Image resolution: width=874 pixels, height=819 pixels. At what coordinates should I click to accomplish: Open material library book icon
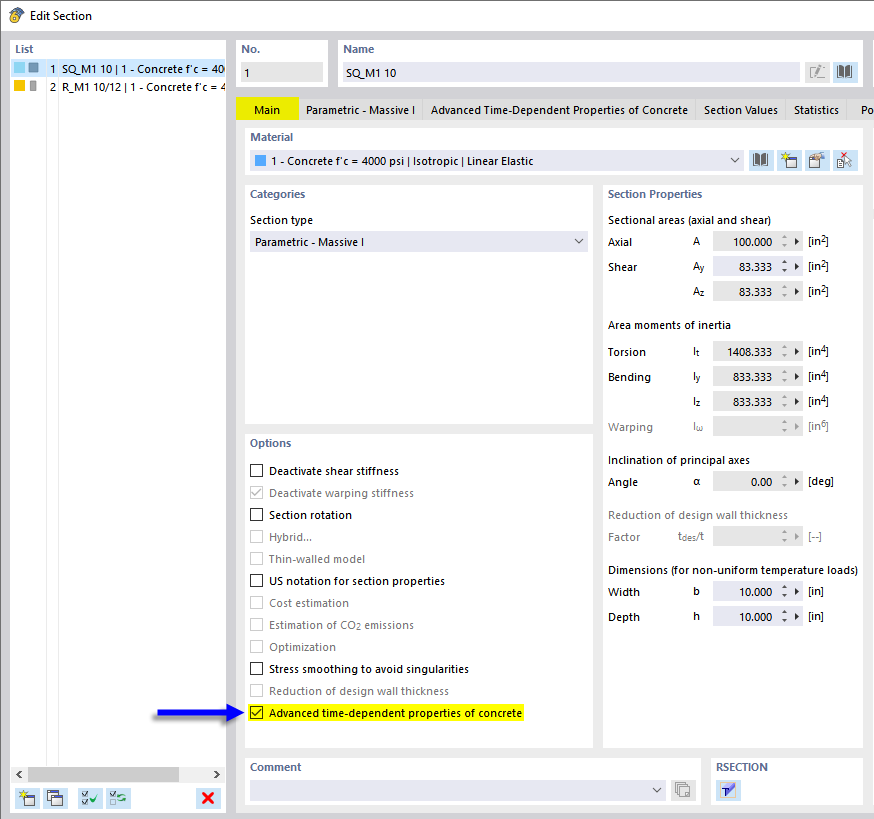coord(761,161)
